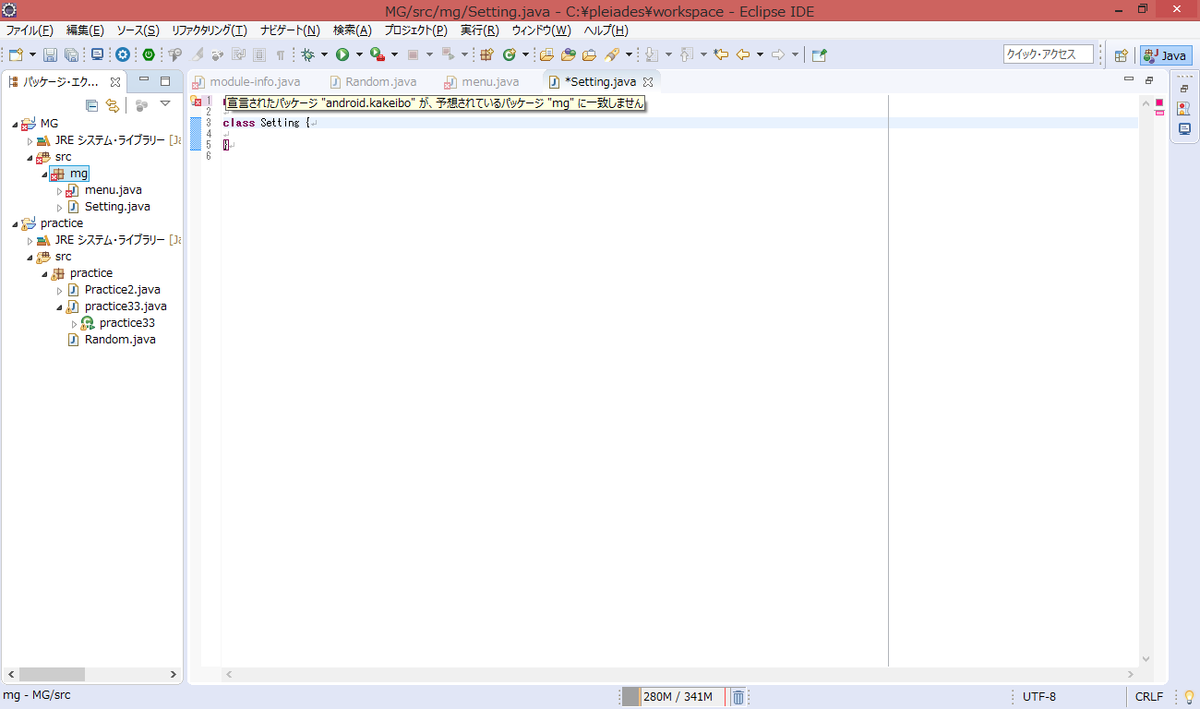Expand the practice33 class node
The width and height of the screenshot is (1200, 709).
coord(75,323)
